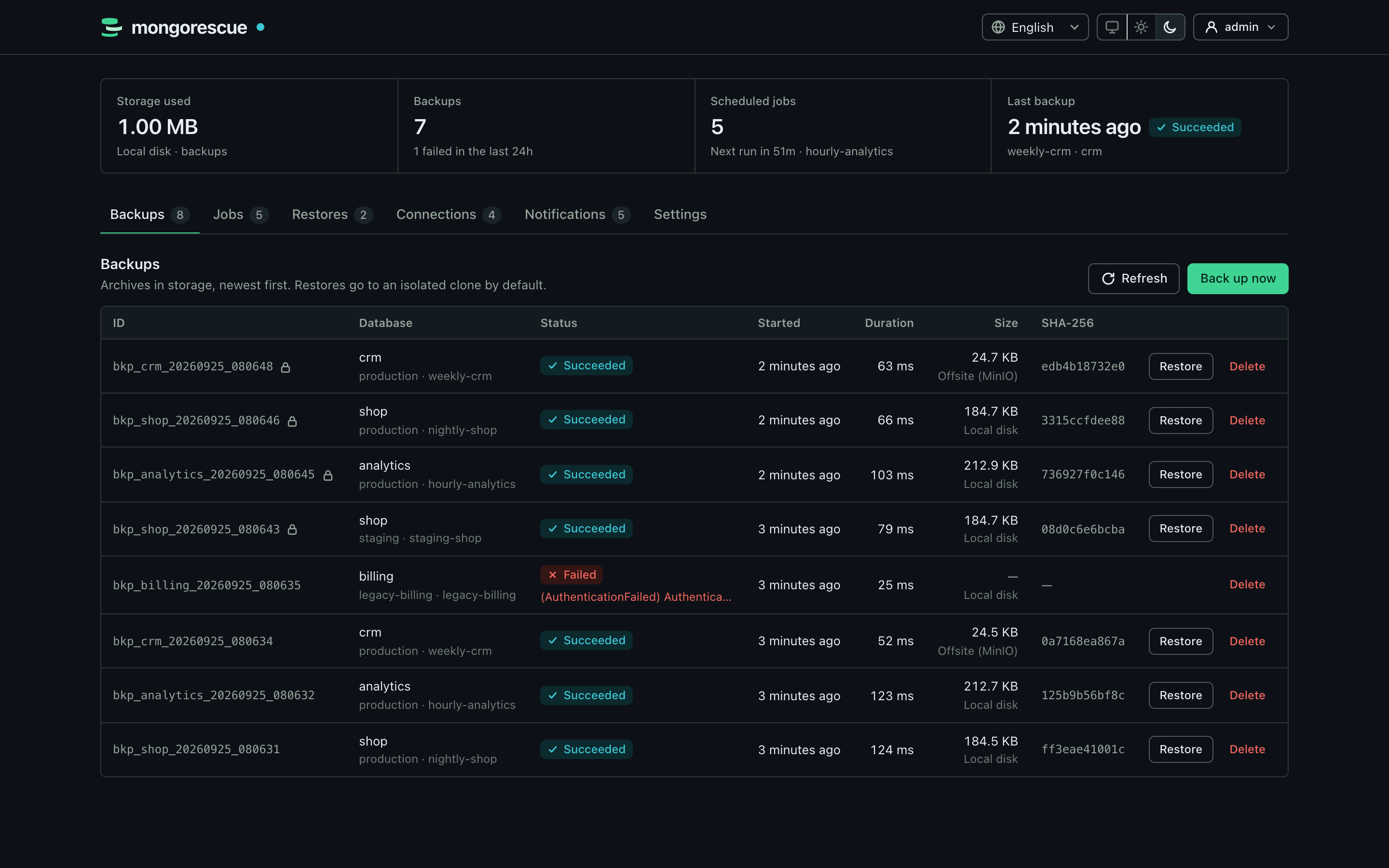The width and height of the screenshot is (1389, 868).
Task: Click lock icon on bkp_shop_20260925_080643
Action: (x=292, y=529)
